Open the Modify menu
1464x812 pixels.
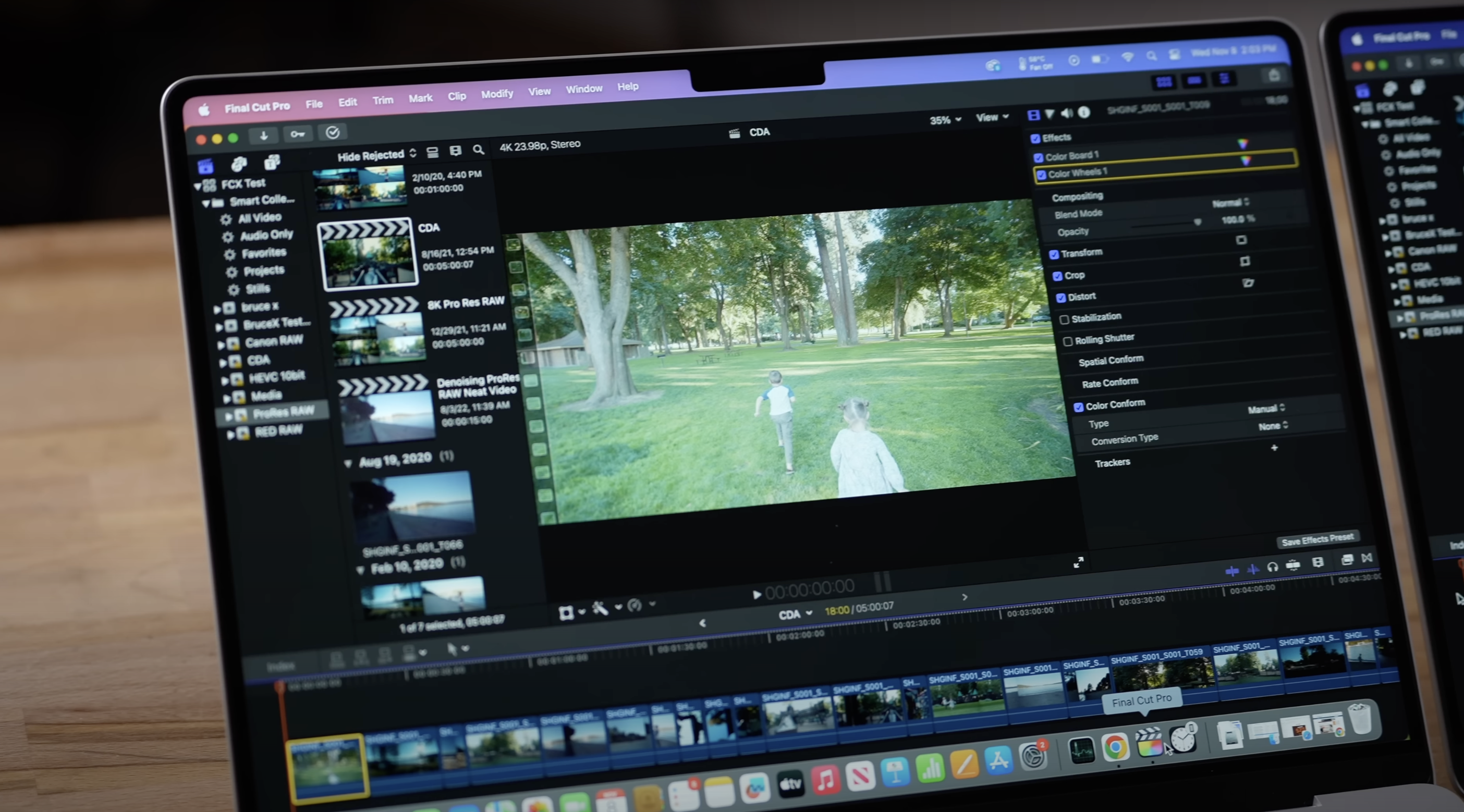point(497,94)
